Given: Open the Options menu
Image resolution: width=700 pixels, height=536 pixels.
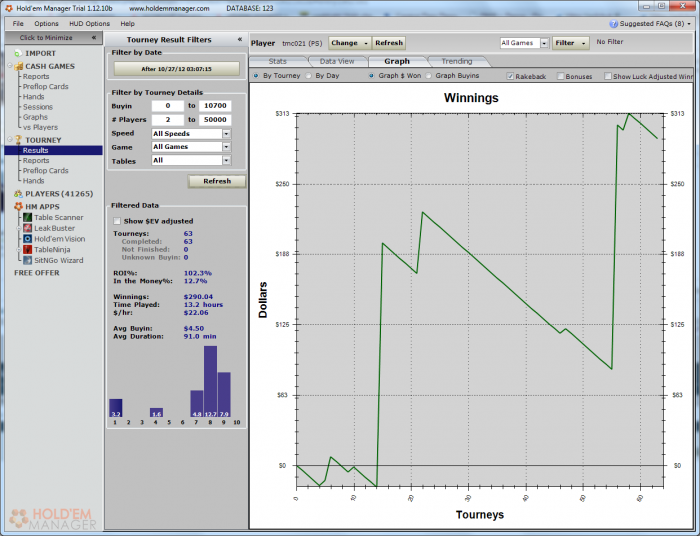Looking at the screenshot, I should (x=46, y=24).
